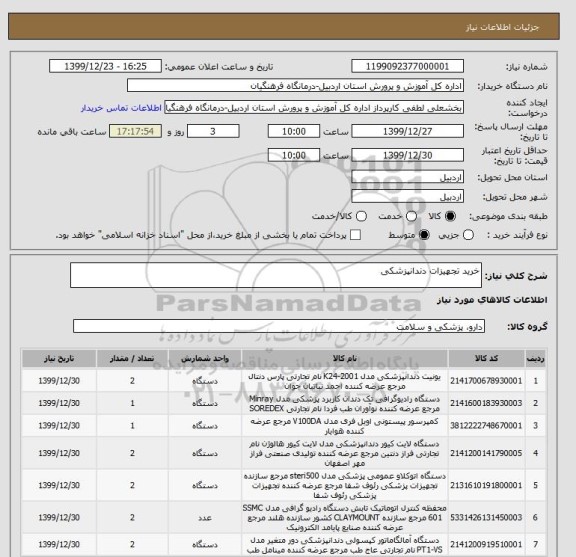Click product code 2141200919510001

coord(486,545)
